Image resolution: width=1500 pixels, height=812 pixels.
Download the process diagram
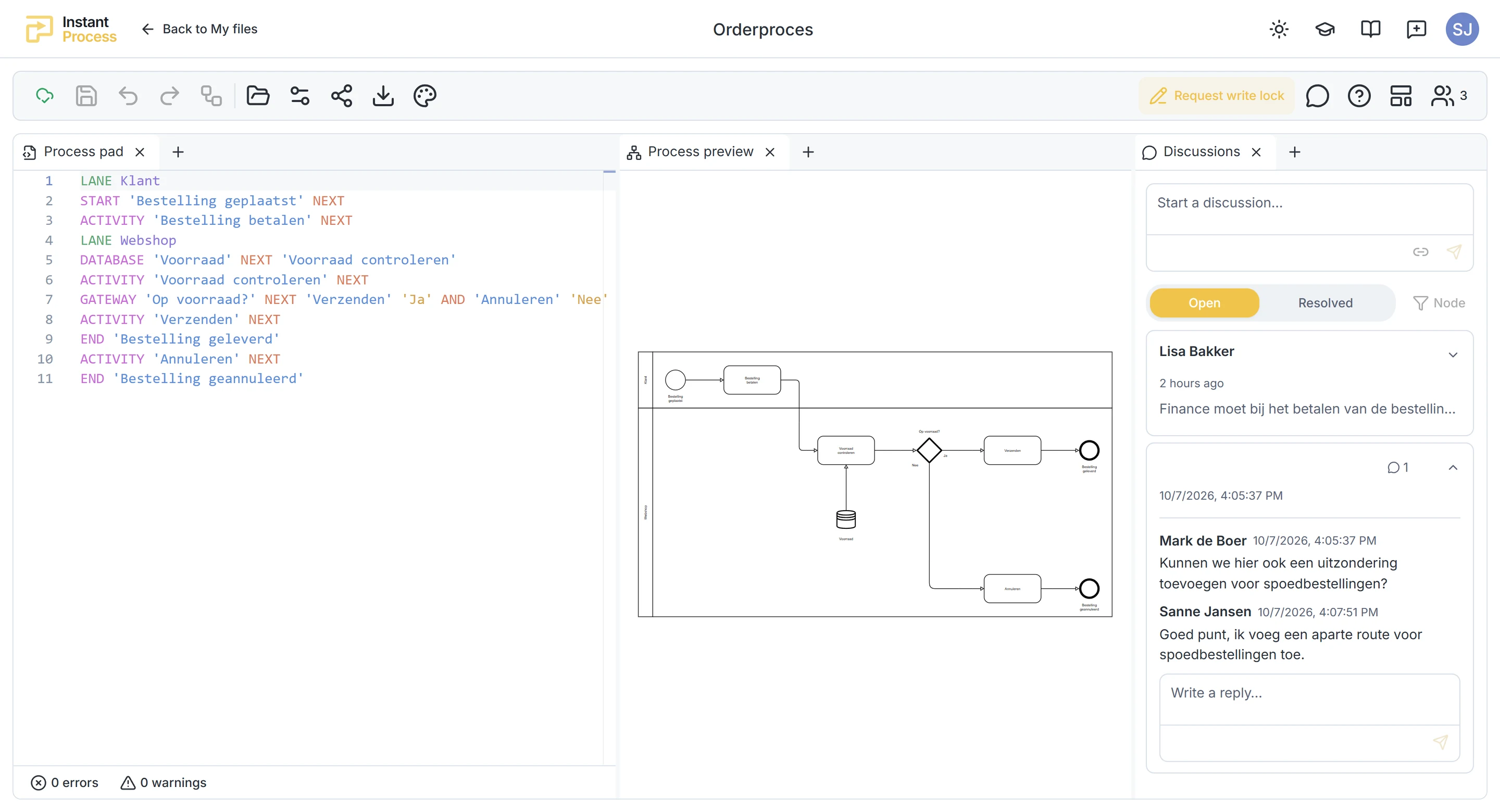click(x=383, y=95)
